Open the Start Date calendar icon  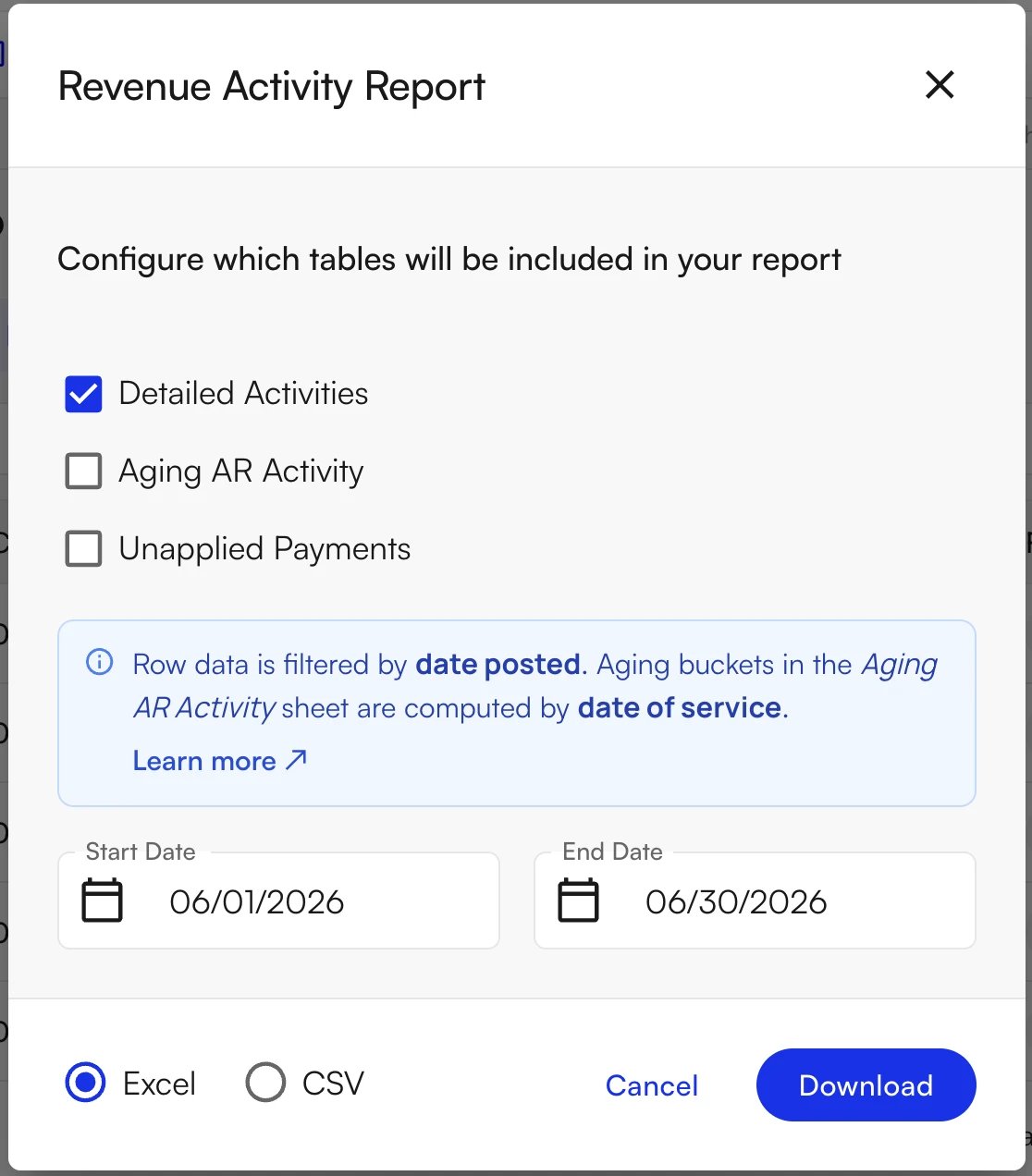pyautogui.click(x=102, y=900)
